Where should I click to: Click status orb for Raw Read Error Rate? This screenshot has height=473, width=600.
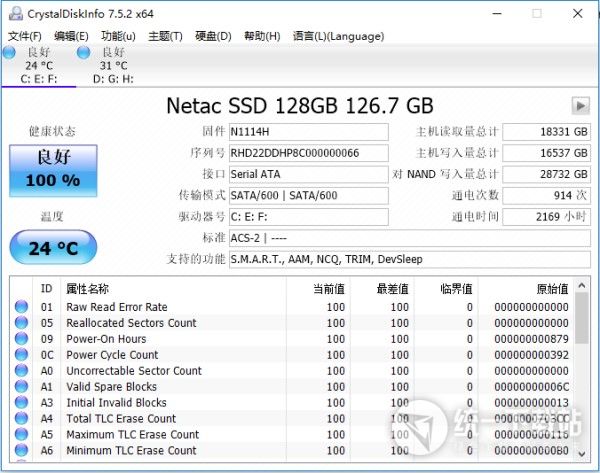point(21,307)
